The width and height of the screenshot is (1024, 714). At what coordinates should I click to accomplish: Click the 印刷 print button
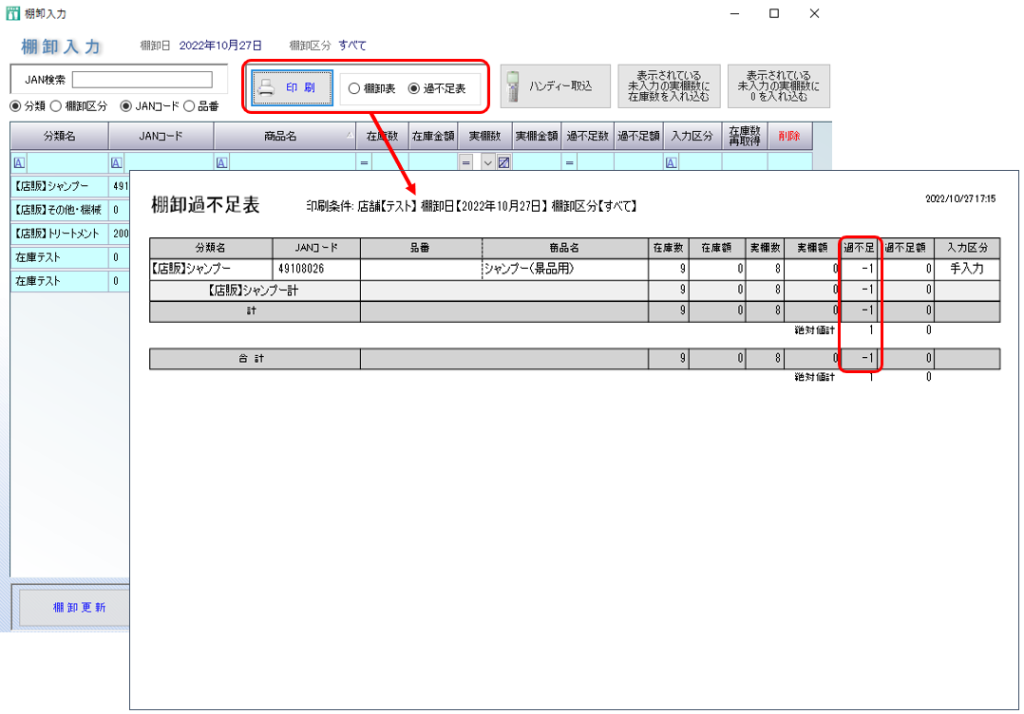click(x=292, y=88)
